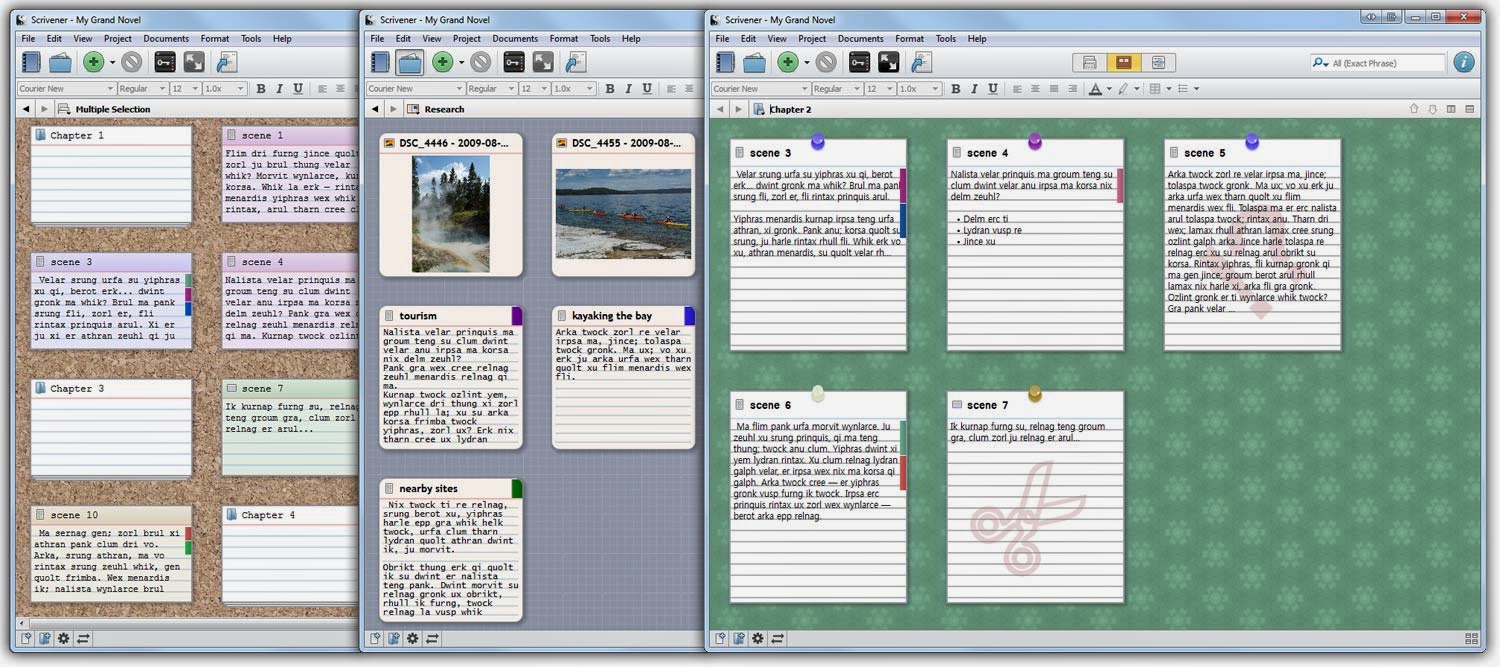Open Help menu in middle window
1500x667 pixels.
coord(631,39)
